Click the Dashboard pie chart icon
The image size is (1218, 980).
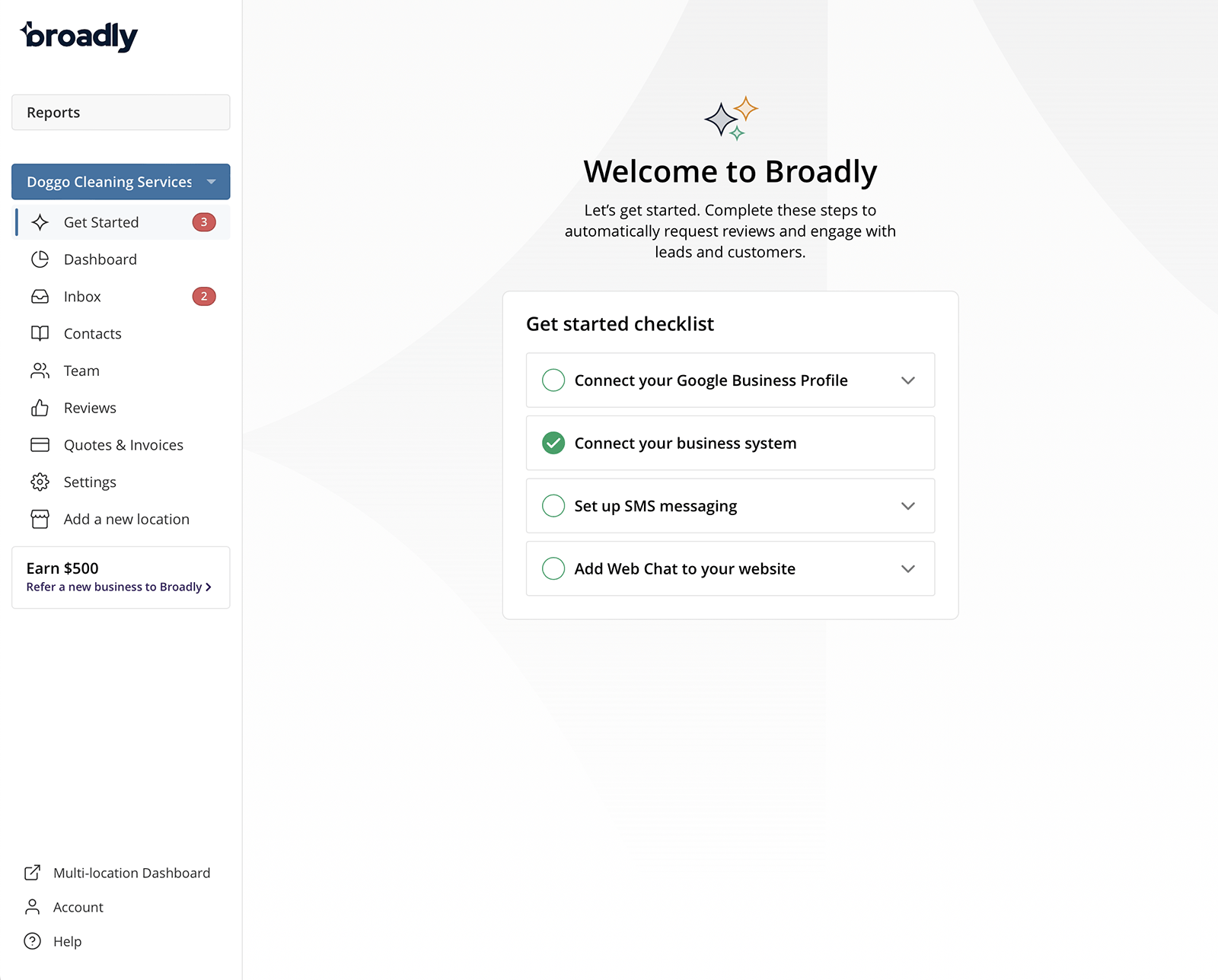click(x=40, y=259)
